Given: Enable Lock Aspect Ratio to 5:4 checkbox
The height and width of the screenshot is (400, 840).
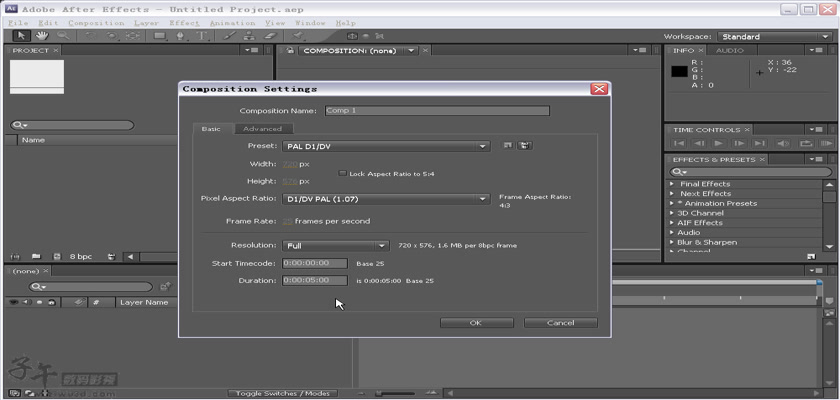Looking at the screenshot, I should (x=343, y=173).
